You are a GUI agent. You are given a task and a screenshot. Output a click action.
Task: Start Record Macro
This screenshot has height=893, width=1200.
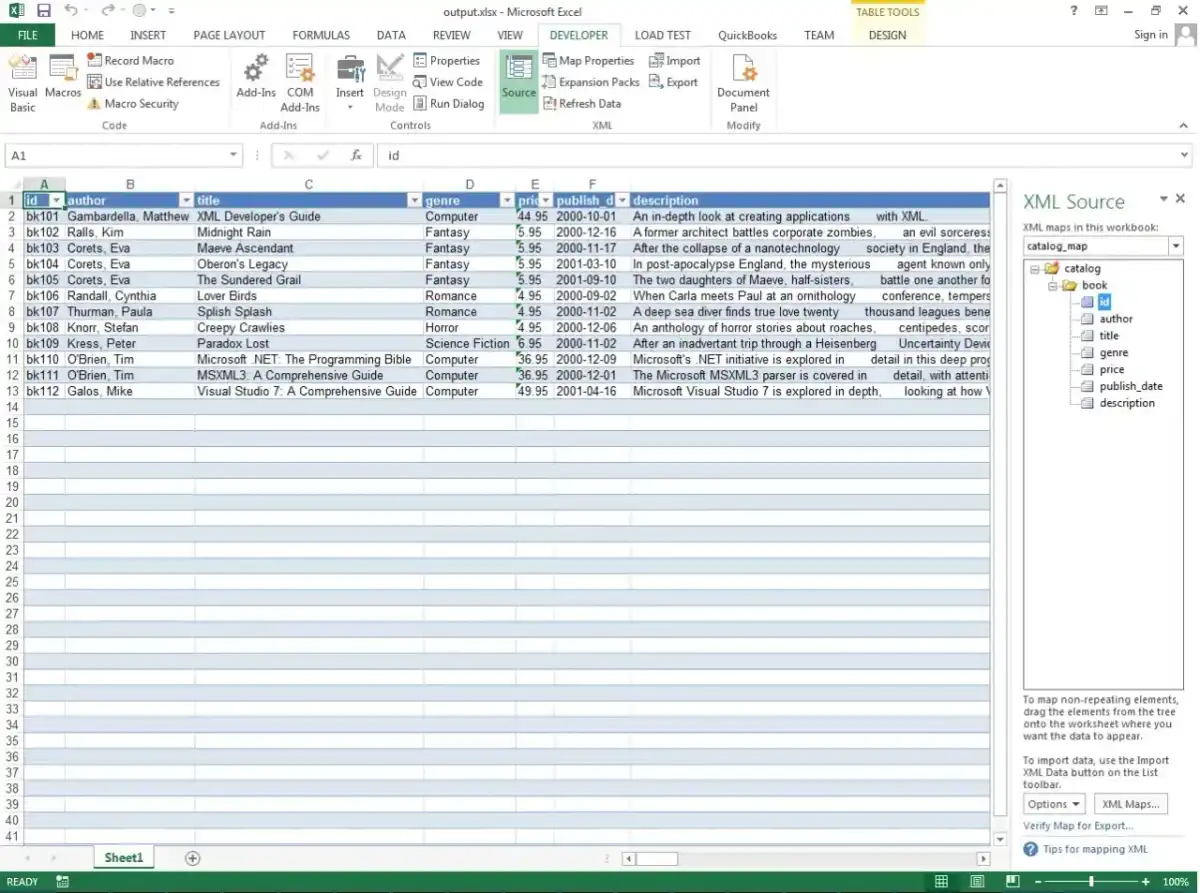click(x=130, y=61)
